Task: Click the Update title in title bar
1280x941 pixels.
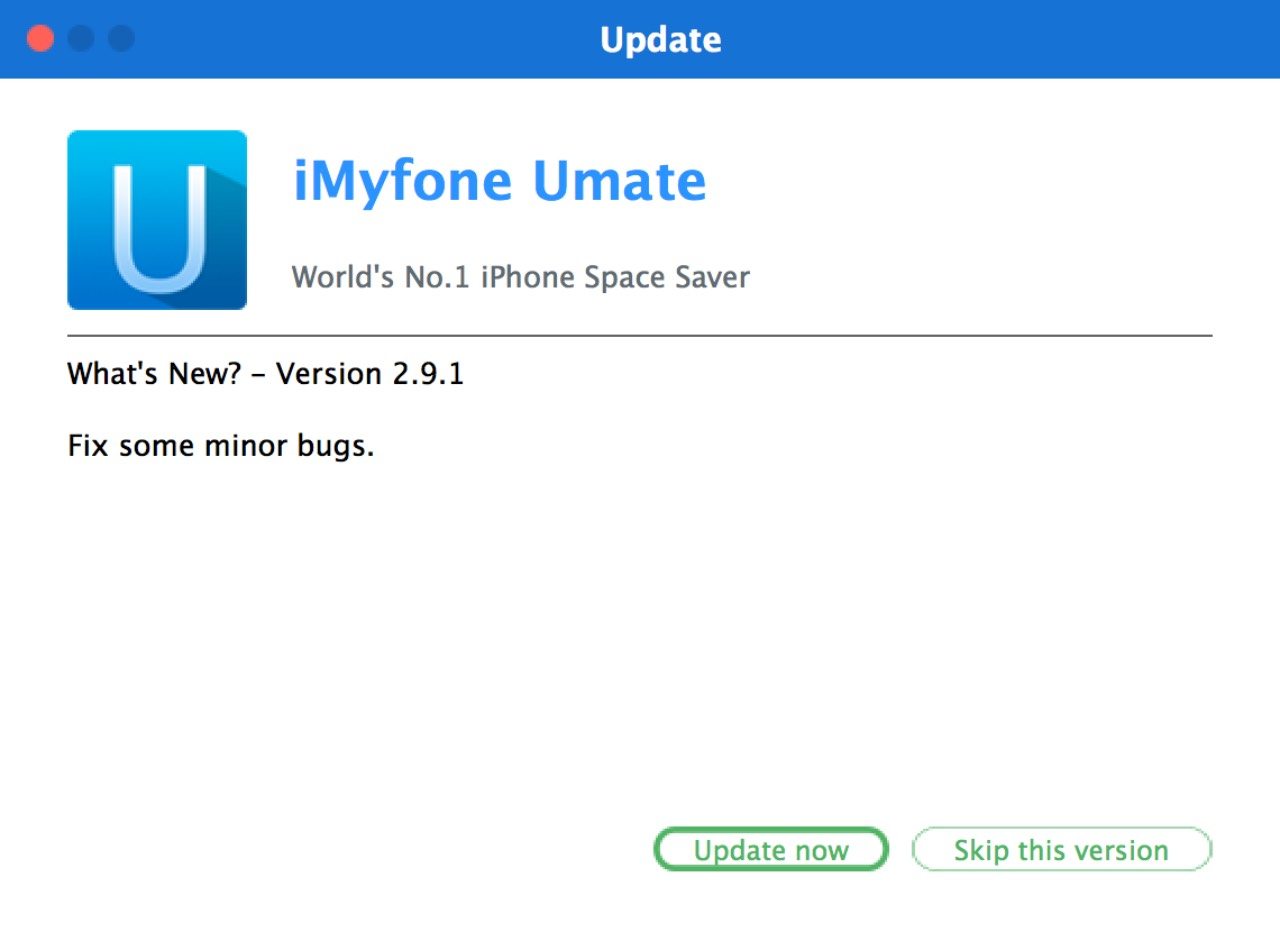Action: coord(660,40)
